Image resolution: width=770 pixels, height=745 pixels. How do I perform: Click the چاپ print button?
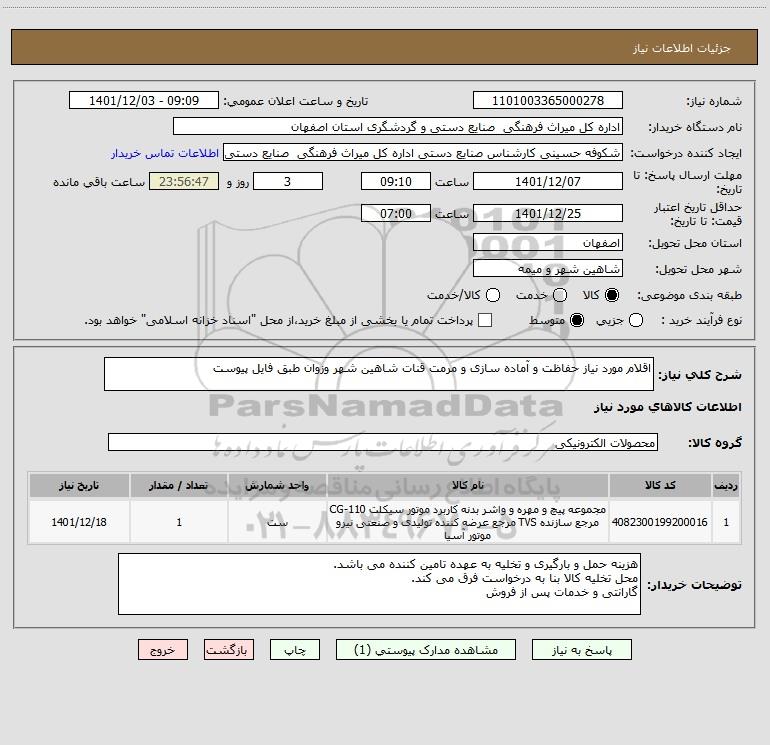click(x=295, y=650)
